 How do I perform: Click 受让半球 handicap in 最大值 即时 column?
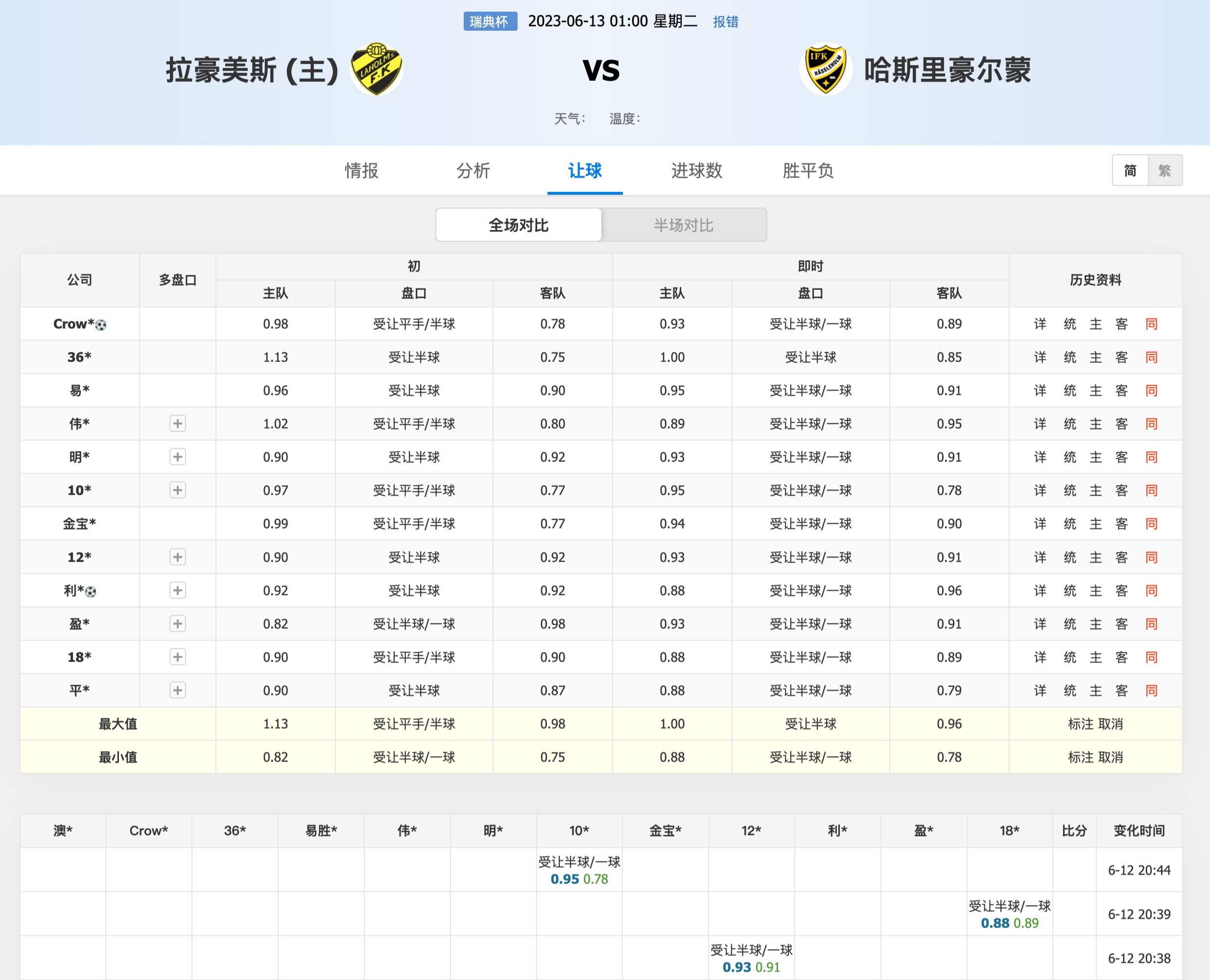[x=810, y=724]
